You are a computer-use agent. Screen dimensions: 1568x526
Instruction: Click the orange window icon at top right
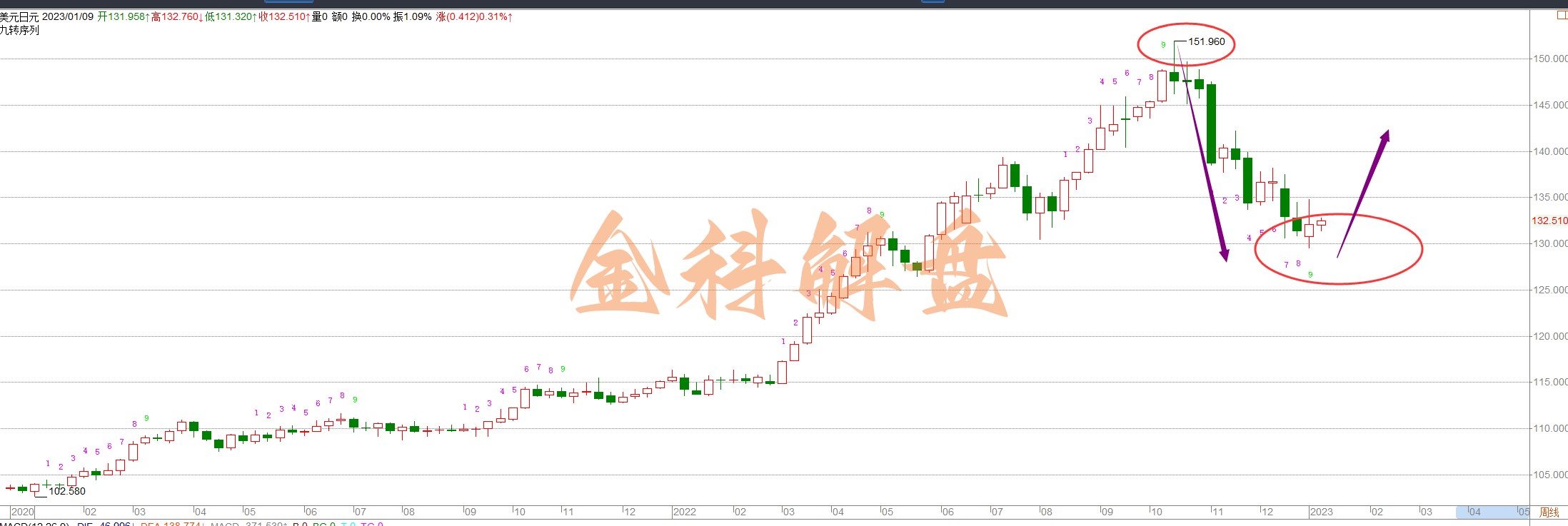click(x=1562, y=15)
